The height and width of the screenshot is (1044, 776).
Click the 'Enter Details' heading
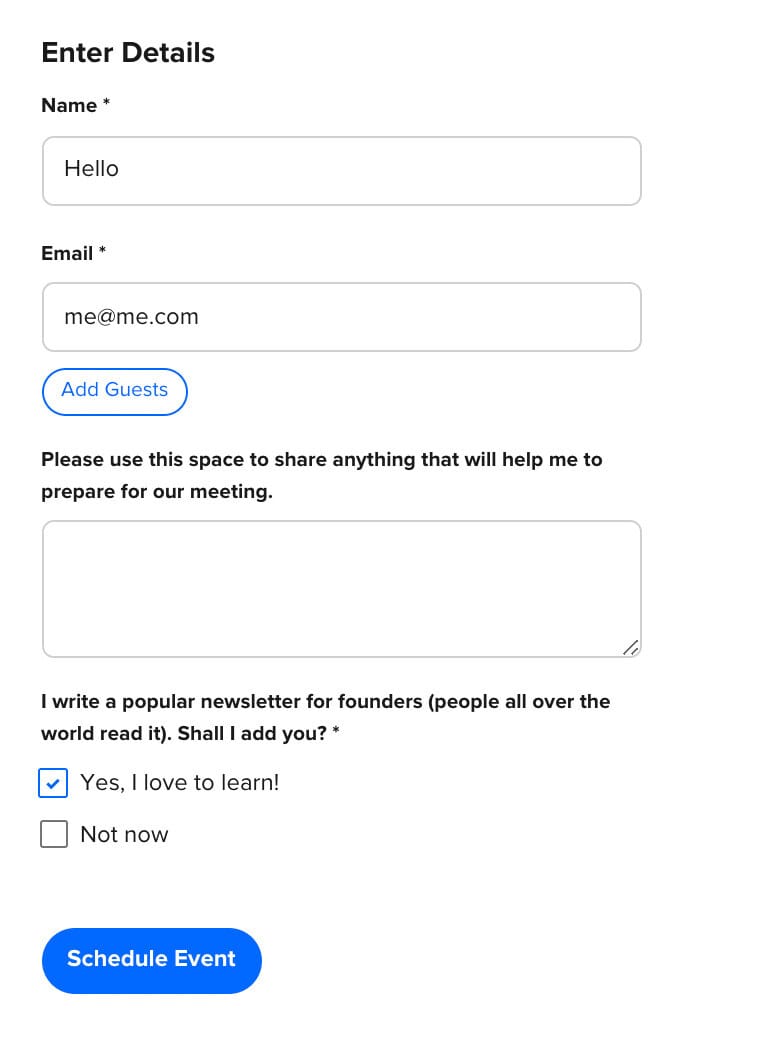[x=128, y=53]
